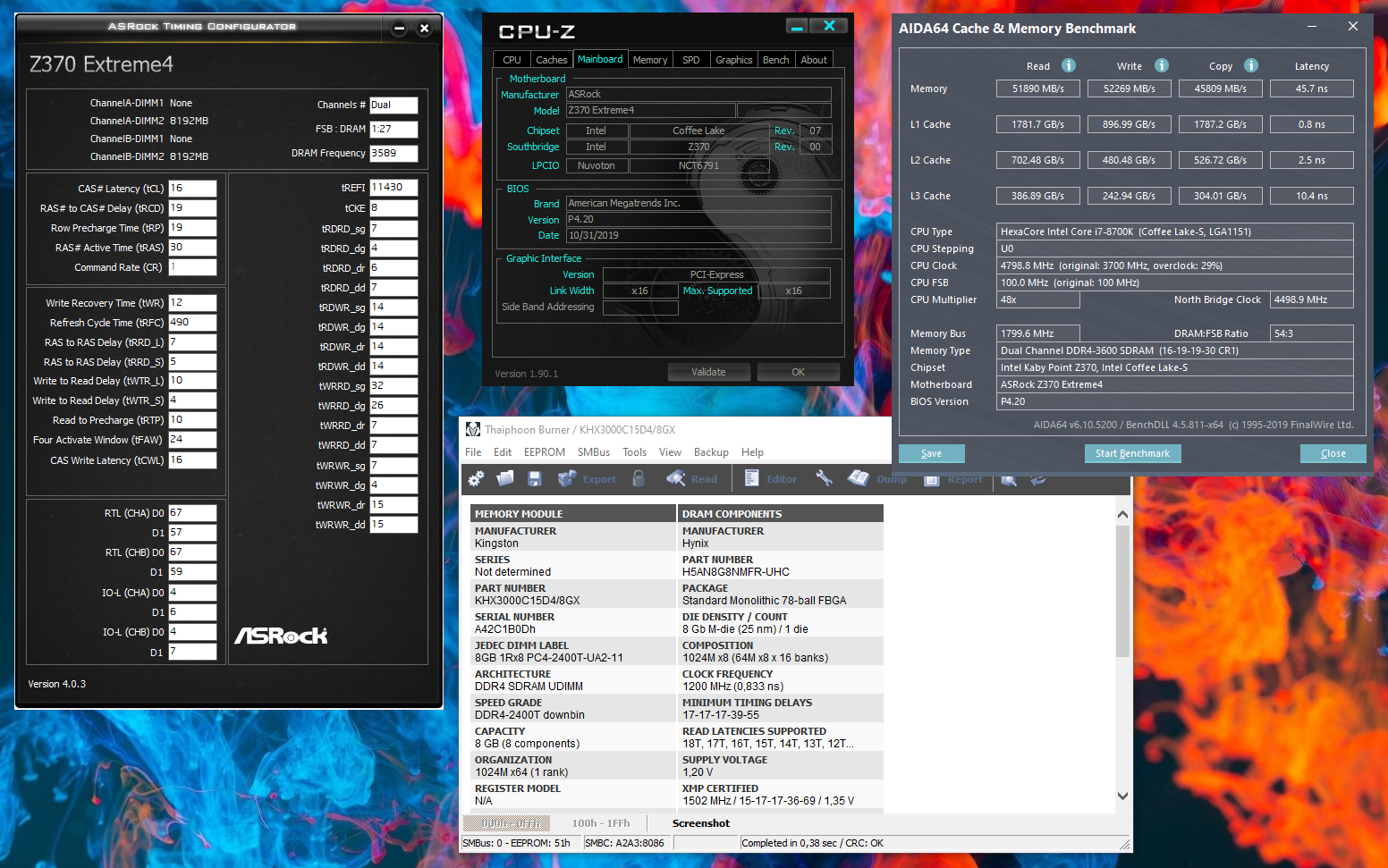Screen dimensions: 1388x868
Task: Click the Command Rate (CR) field
Action: pos(192,267)
